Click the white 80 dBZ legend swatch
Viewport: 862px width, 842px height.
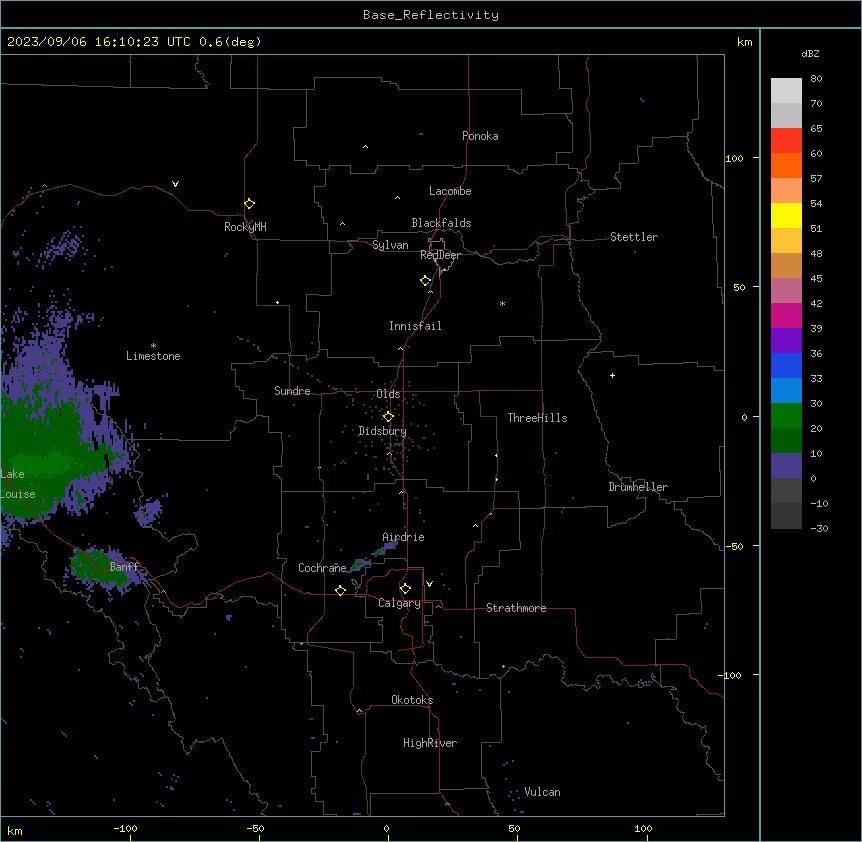point(786,91)
